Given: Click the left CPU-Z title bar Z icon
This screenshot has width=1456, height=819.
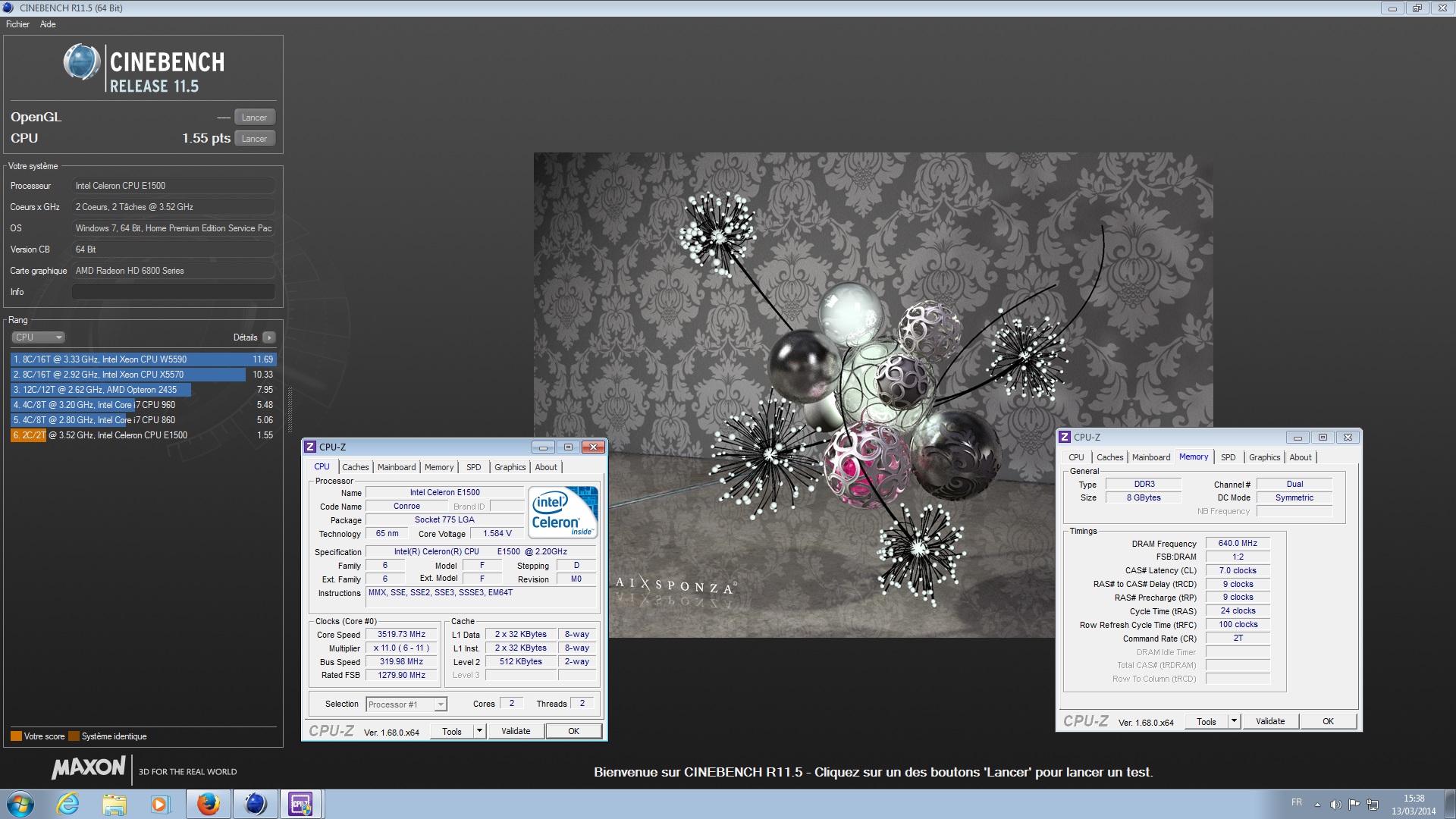Looking at the screenshot, I should [x=309, y=447].
